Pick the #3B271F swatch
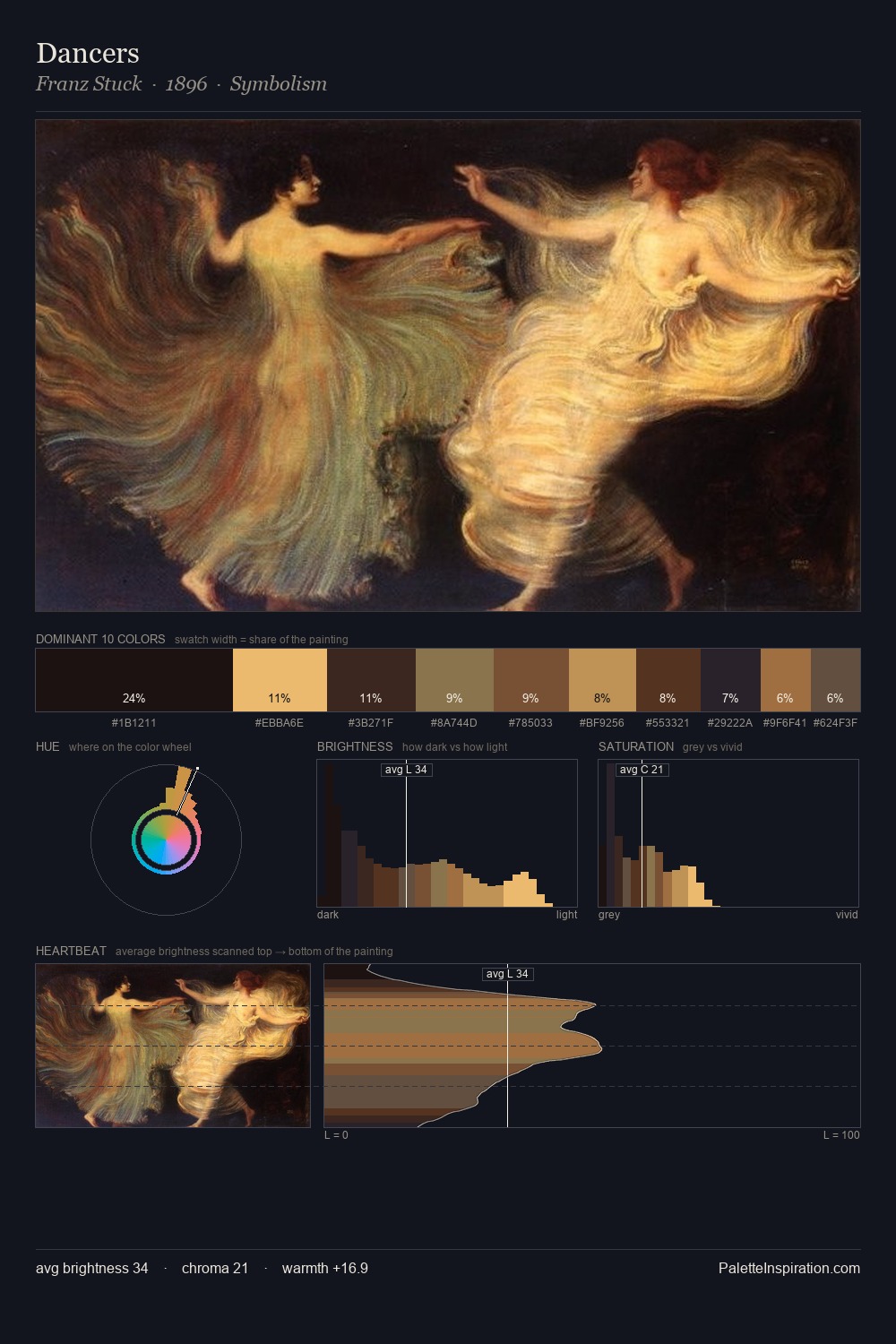The image size is (896, 1344). tap(371, 680)
